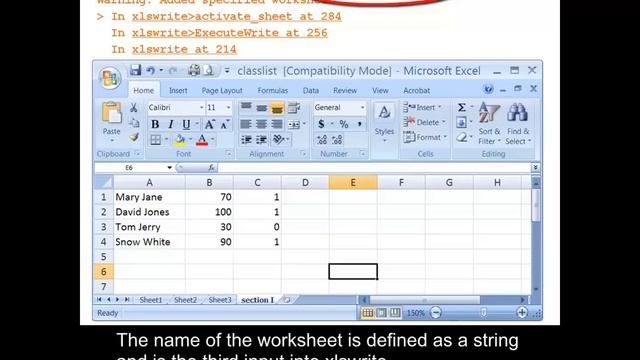Image resolution: width=640 pixels, height=360 pixels.
Task: Switch to Page Break Preview view
Action: [x=395, y=313]
